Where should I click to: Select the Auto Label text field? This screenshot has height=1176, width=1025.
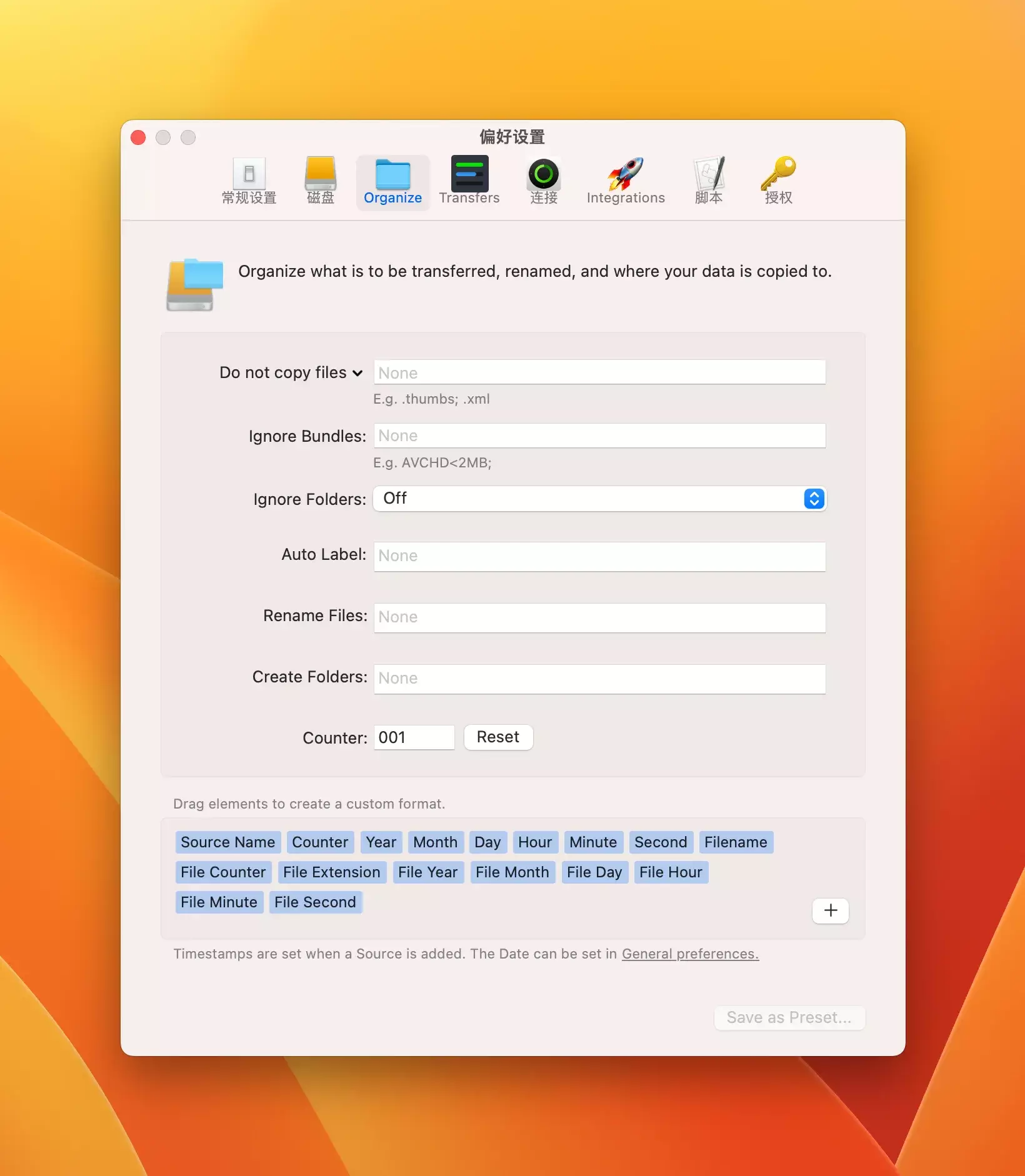pos(599,556)
